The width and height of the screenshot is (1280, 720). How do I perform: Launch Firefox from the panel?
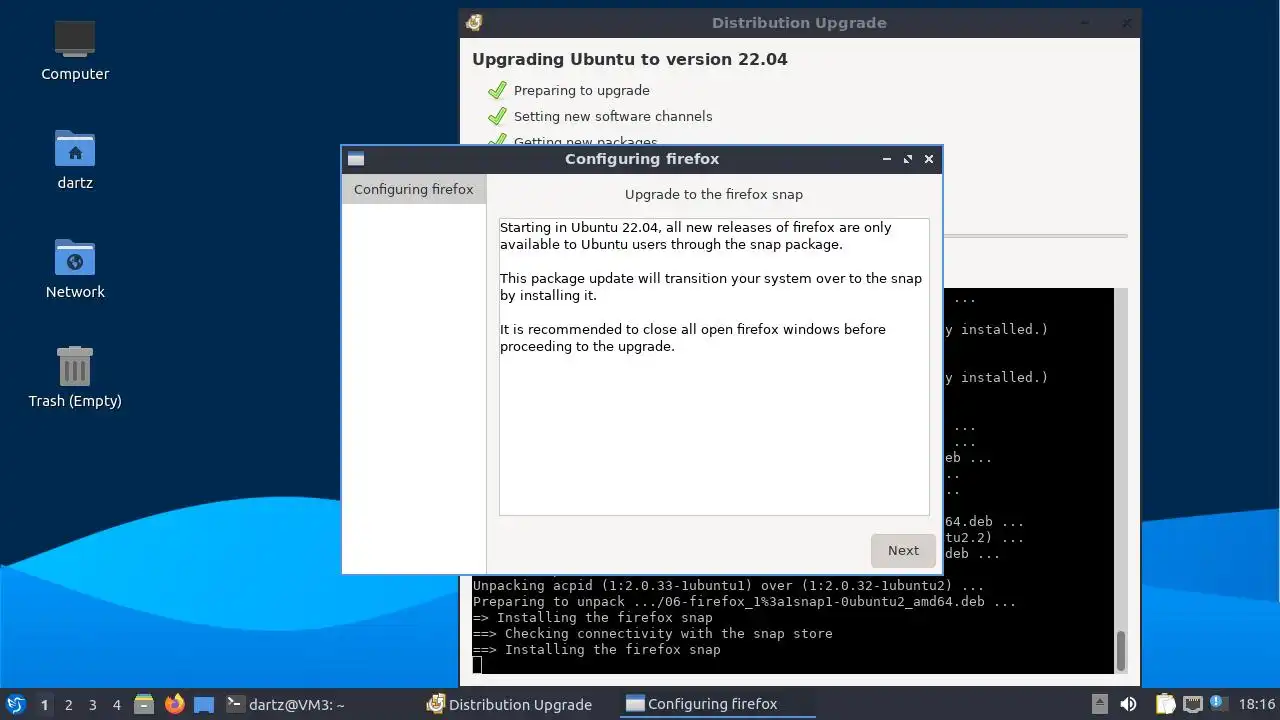pos(174,704)
